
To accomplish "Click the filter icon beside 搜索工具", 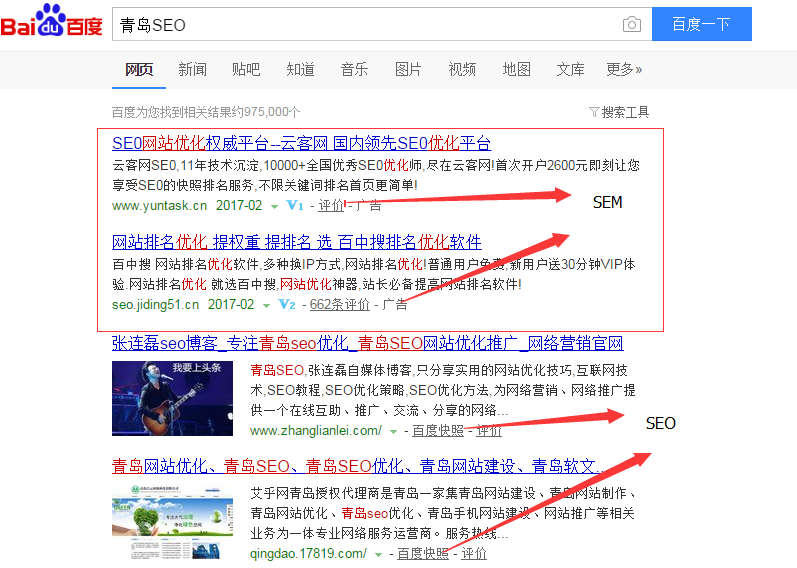I will [x=594, y=112].
